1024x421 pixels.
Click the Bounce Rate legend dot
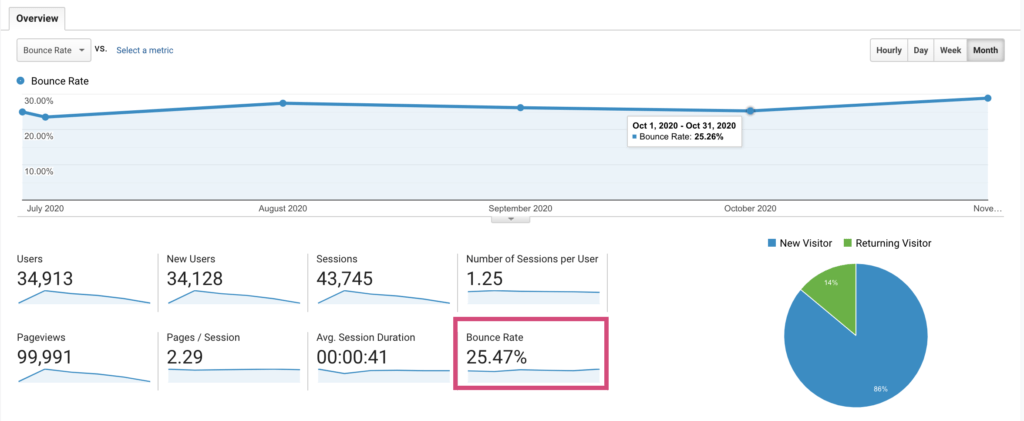click(x=20, y=81)
